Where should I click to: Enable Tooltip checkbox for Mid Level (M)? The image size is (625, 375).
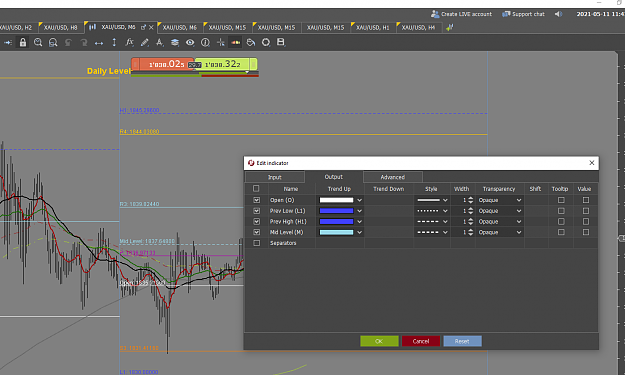point(561,232)
